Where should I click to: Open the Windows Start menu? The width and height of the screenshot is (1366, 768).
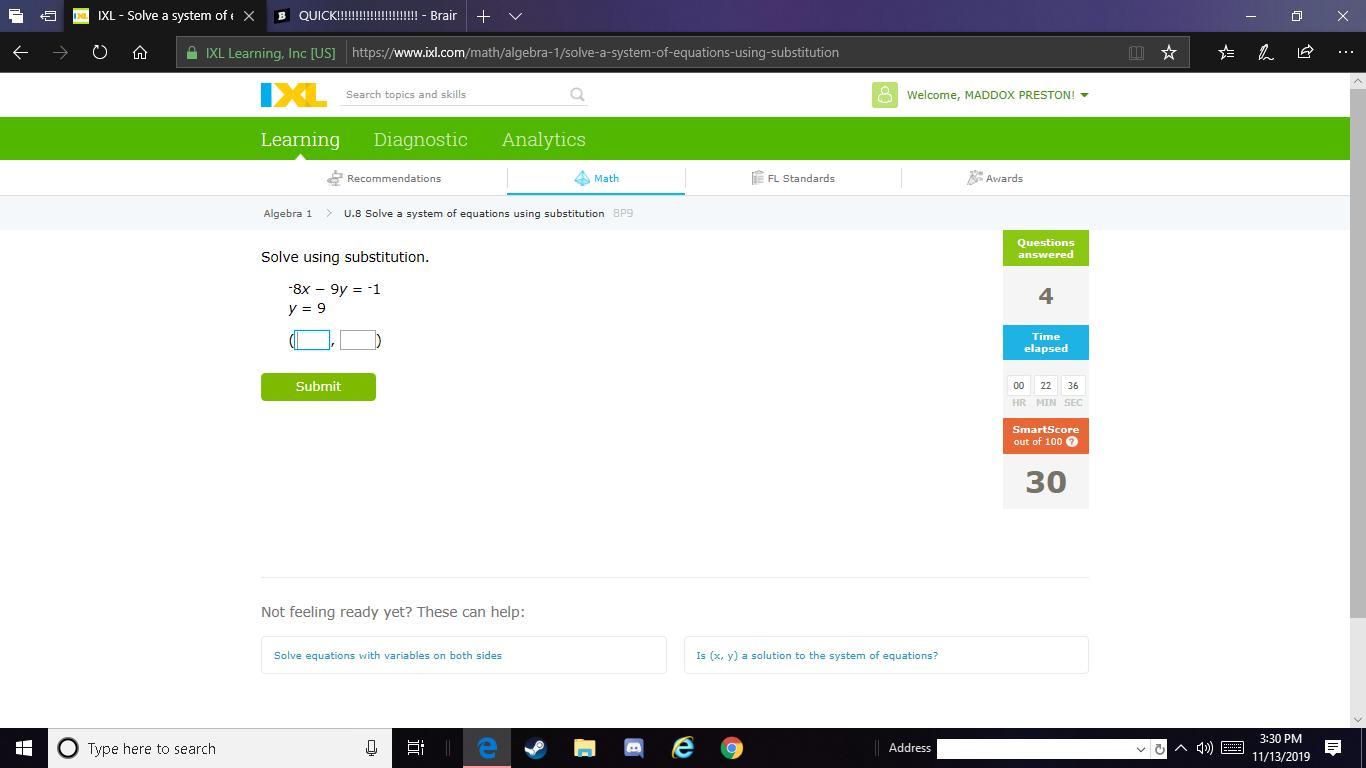click(24, 748)
